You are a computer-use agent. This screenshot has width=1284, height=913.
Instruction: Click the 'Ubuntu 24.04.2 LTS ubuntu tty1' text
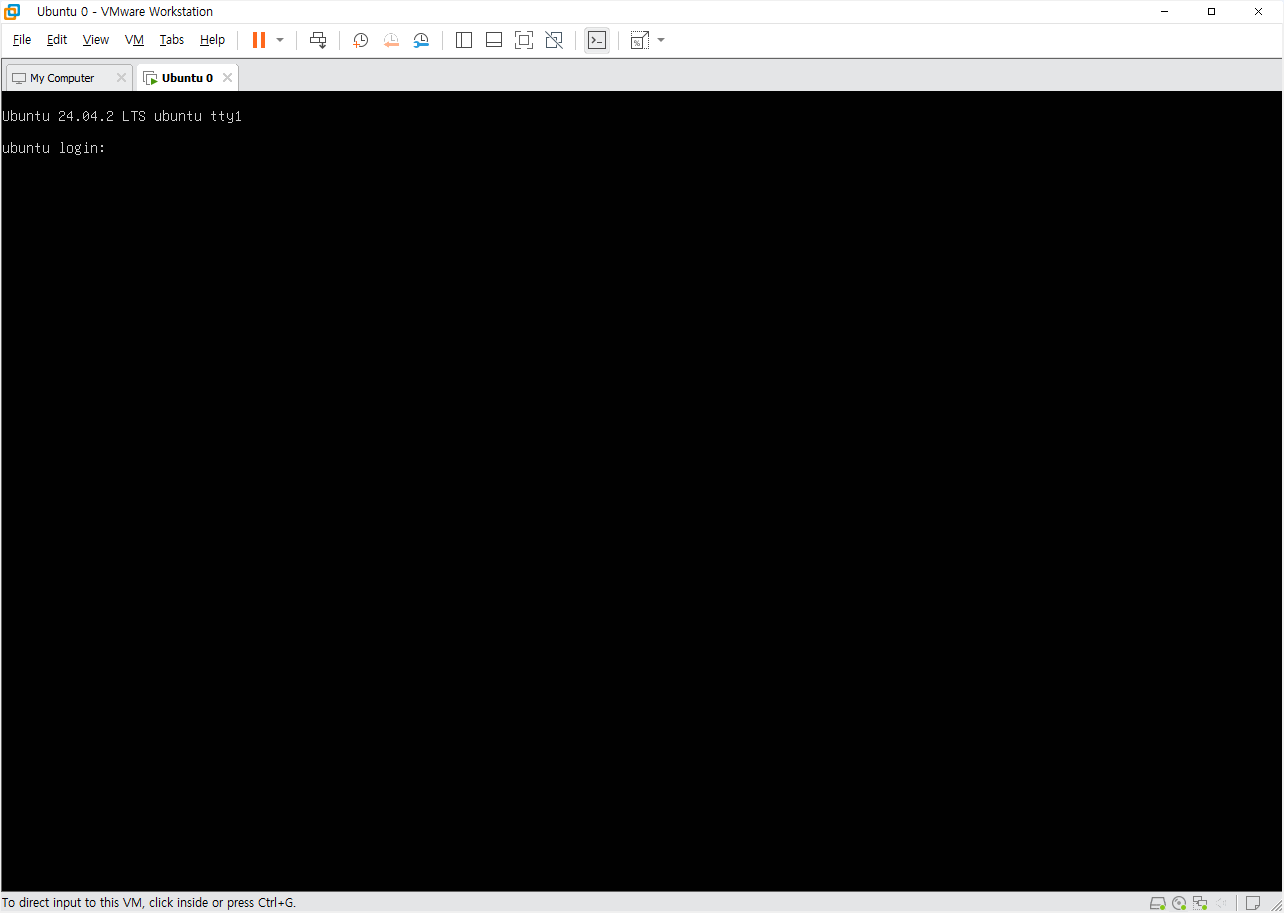(x=122, y=116)
